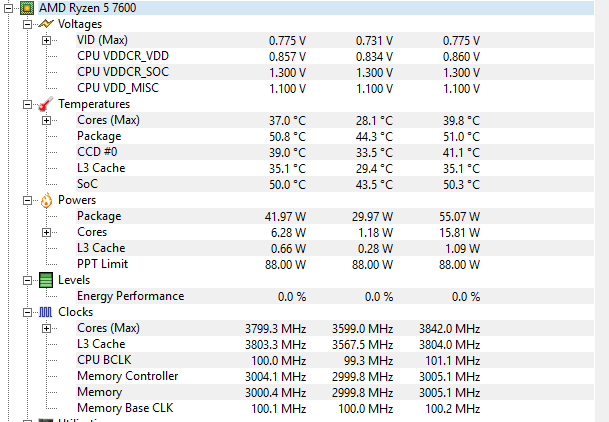The image size is (609, 422).
Task: Select the Levels label
Action: pyautogui.click(x=74, y=280)
